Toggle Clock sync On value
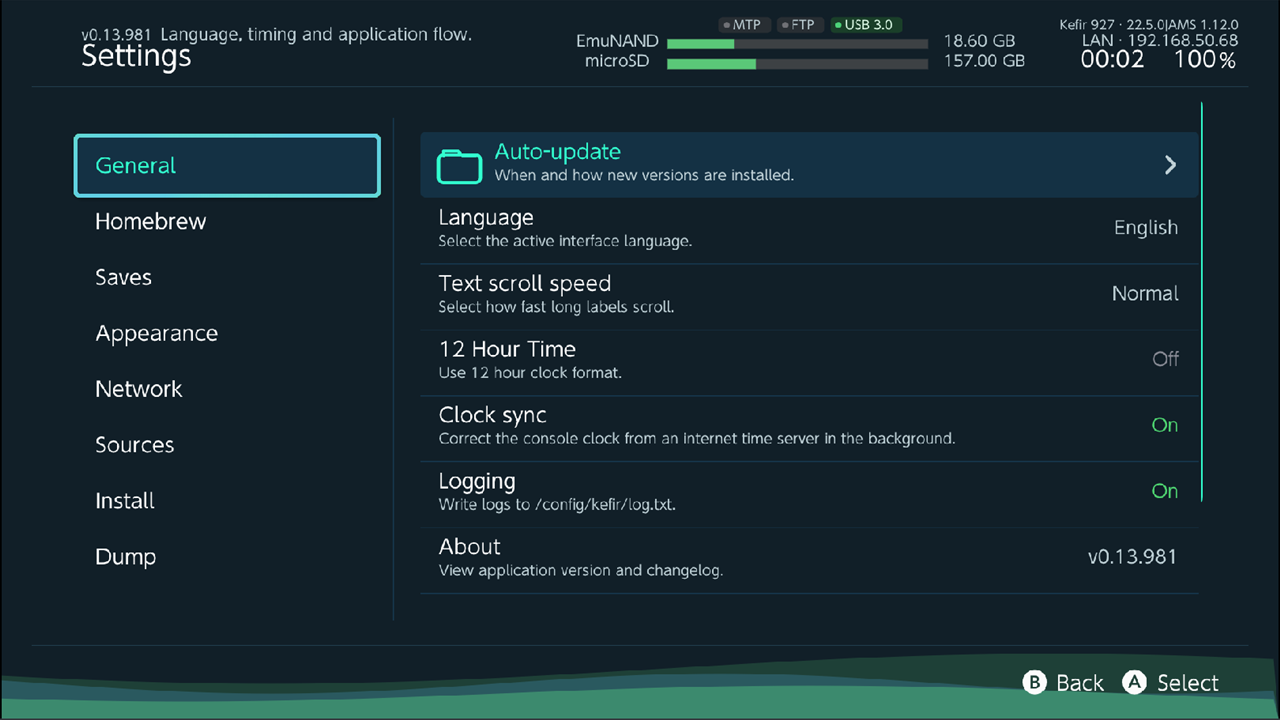This screenshot has width=1280, height=720. click(1165, 425)
